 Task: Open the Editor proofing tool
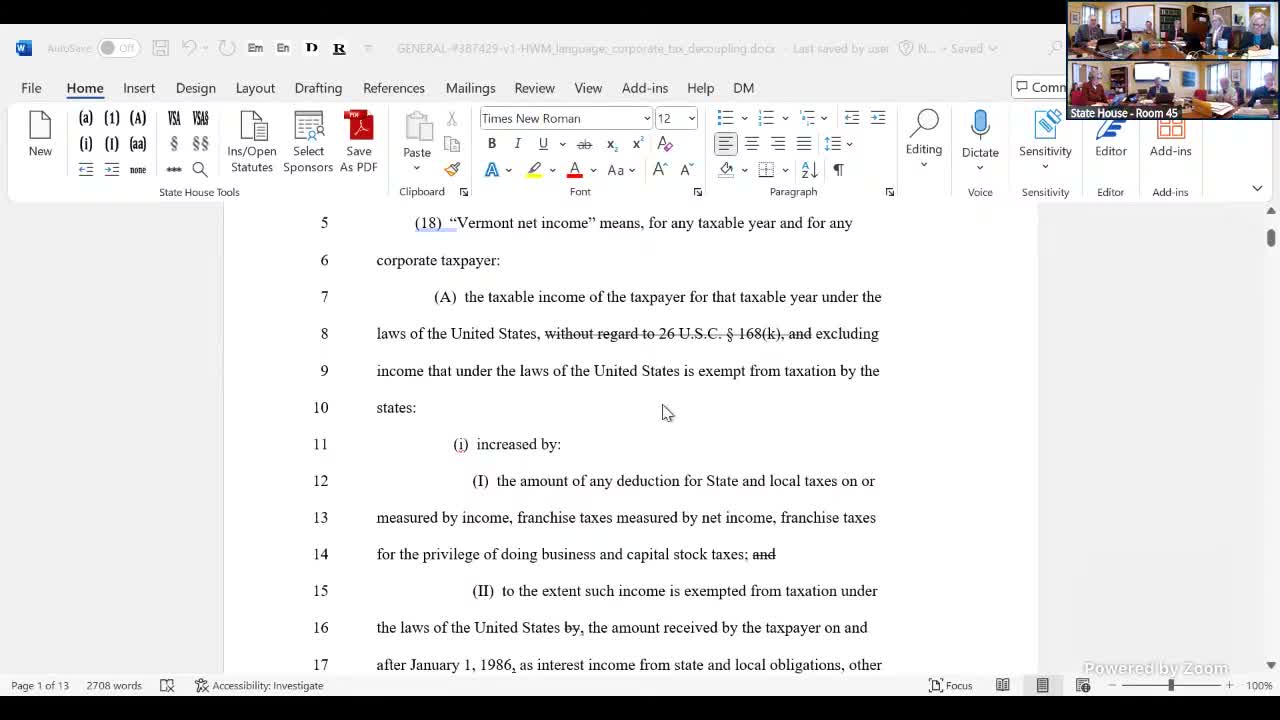(x=1110, y=140)
